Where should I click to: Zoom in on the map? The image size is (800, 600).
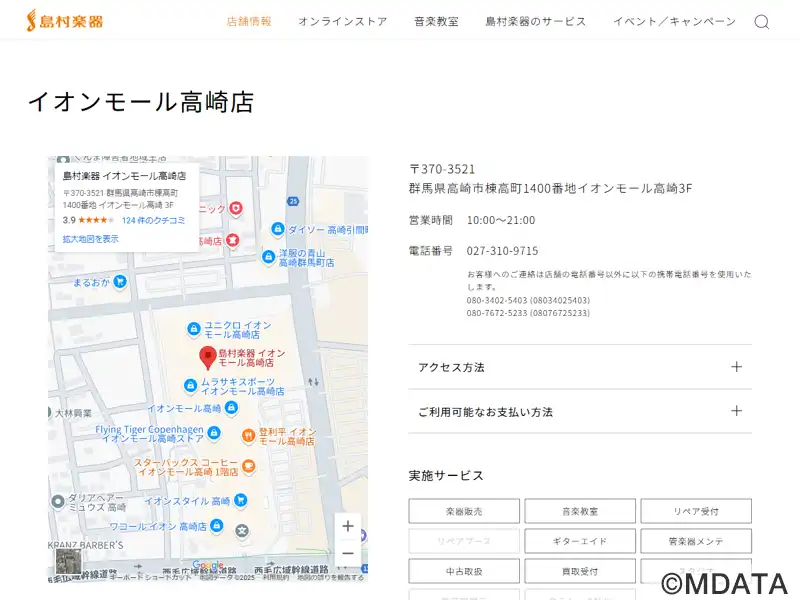point(348,526)
